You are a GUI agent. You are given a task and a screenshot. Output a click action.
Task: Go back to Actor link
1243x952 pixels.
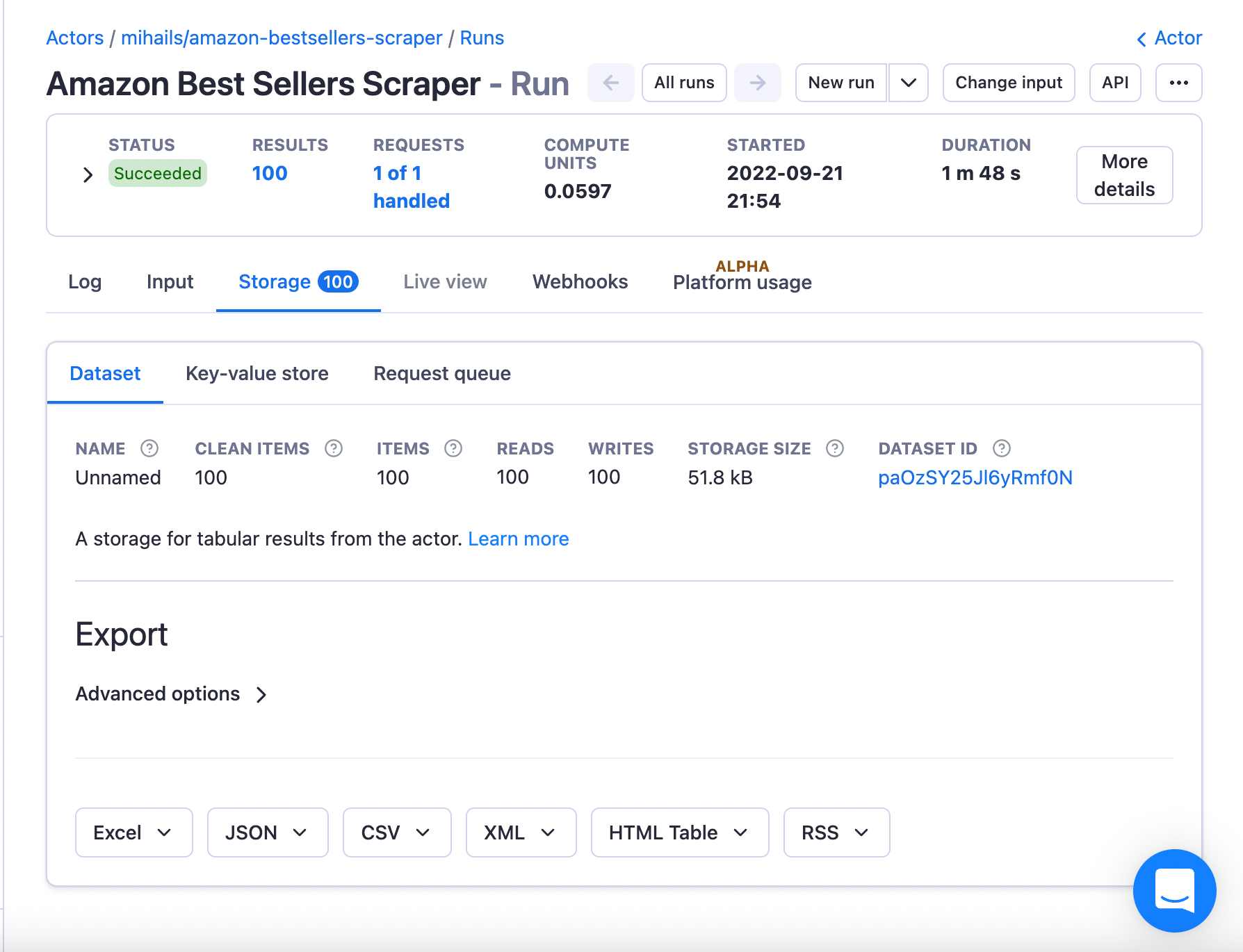point(1169,38)
